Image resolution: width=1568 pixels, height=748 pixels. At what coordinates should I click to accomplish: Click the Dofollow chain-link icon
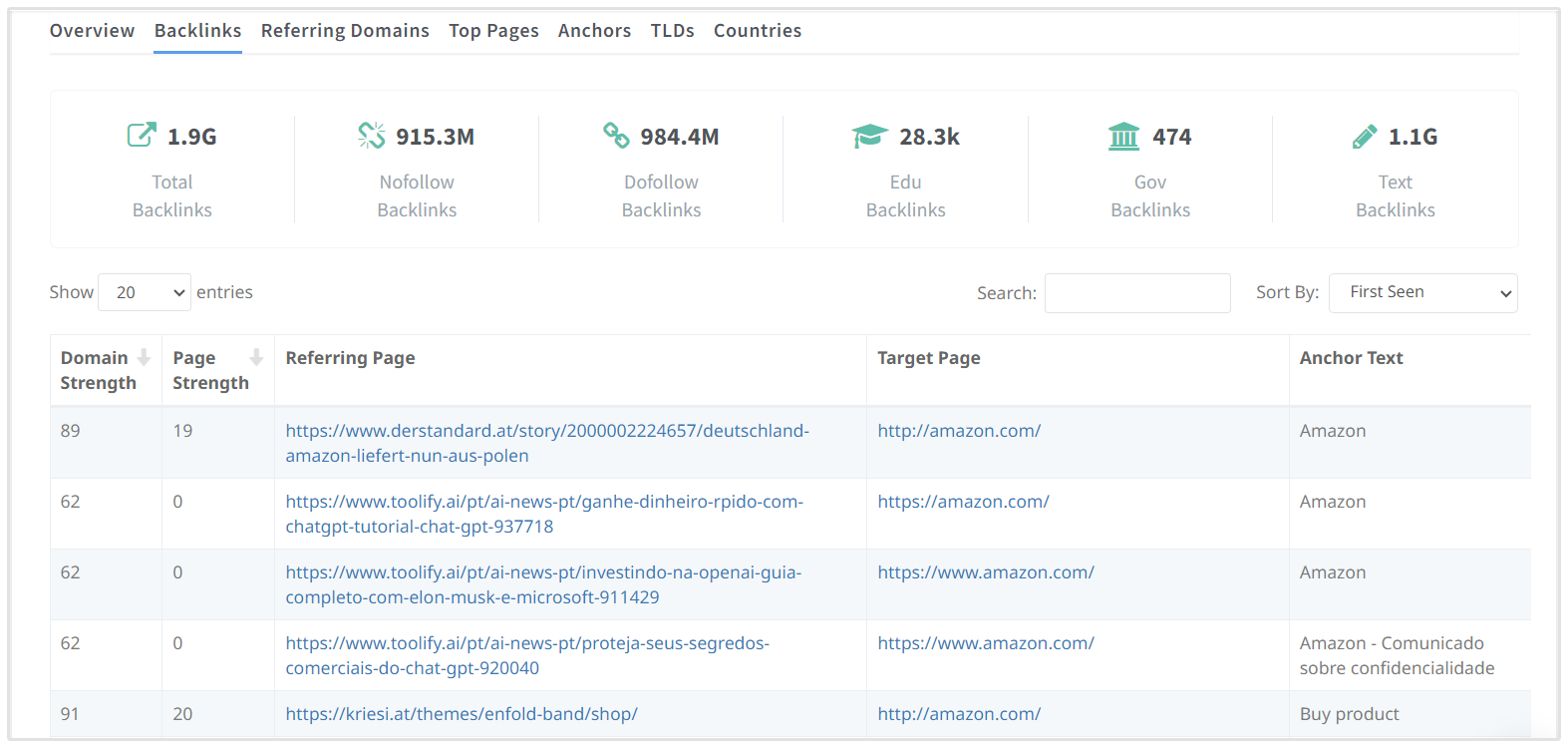pyautogui.click(x=616, y=135)
